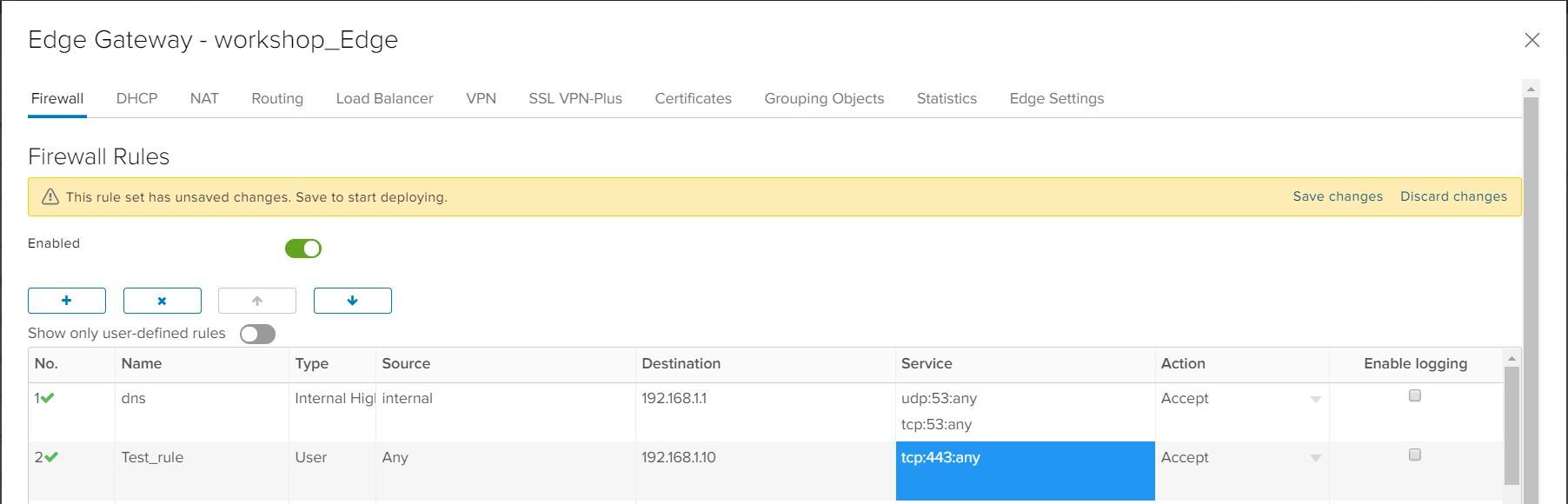Select the tcp:443:any service cell
1568x504 pixels.
pos(1026,471)
